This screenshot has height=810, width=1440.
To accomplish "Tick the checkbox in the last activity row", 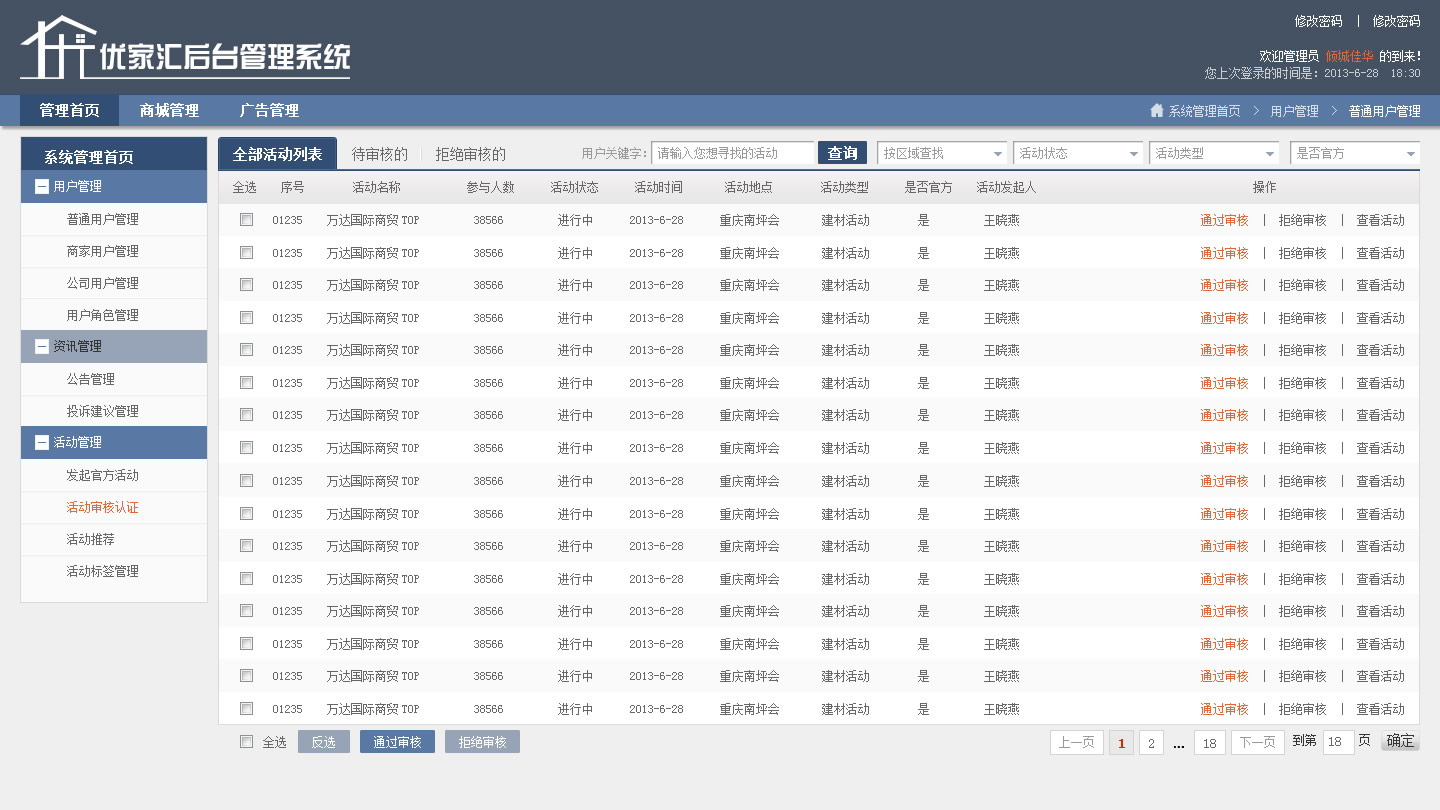I will 246,709.
